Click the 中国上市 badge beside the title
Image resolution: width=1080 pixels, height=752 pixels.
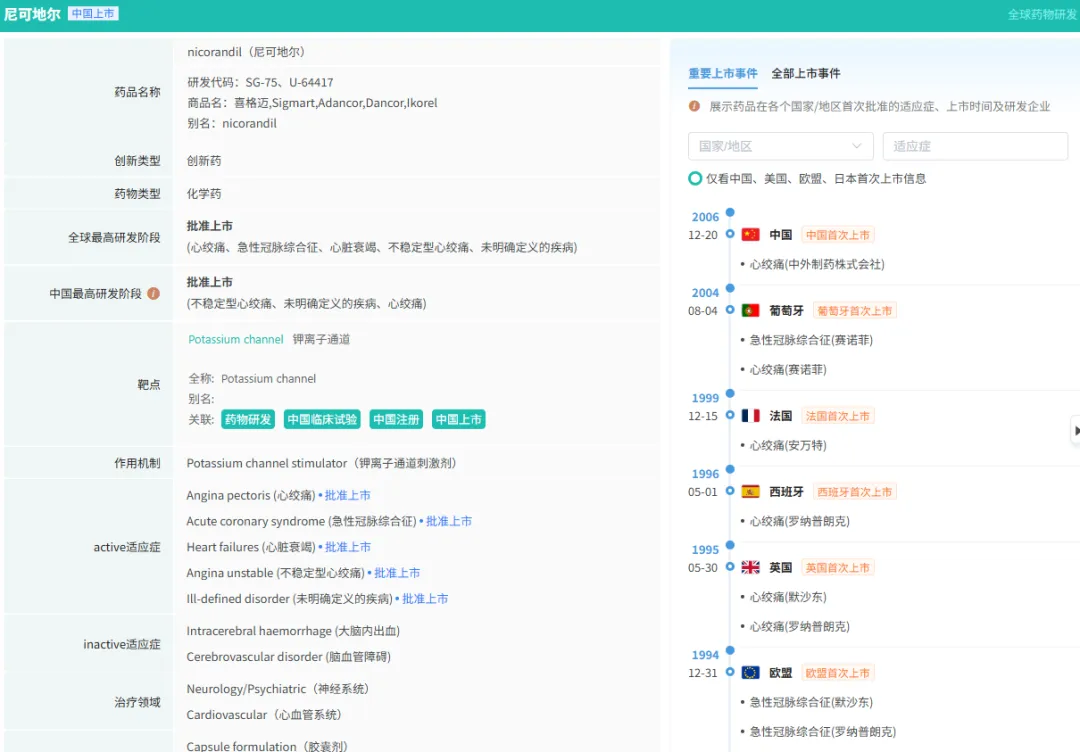[93, 14]
